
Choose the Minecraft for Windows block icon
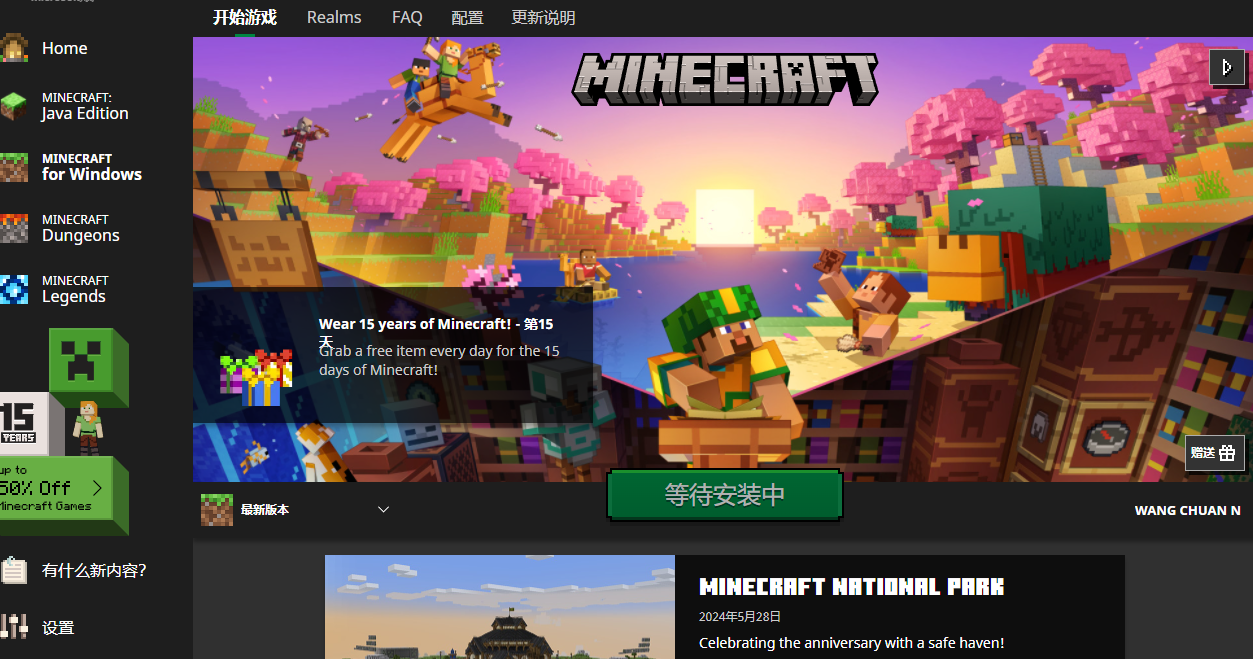click(13, 167)
